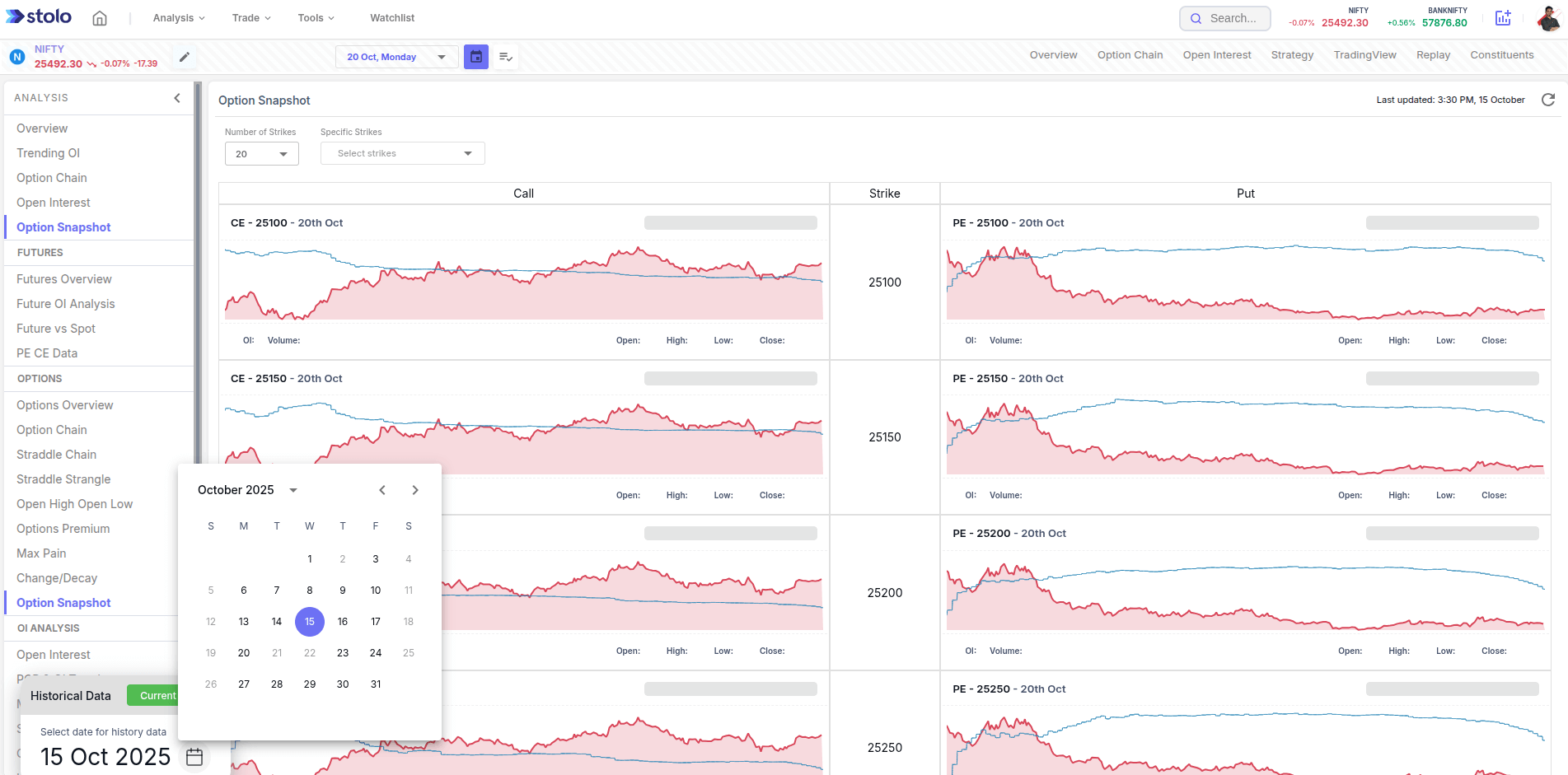Expand the Select strikes dropdown

(x=402, y=153)
